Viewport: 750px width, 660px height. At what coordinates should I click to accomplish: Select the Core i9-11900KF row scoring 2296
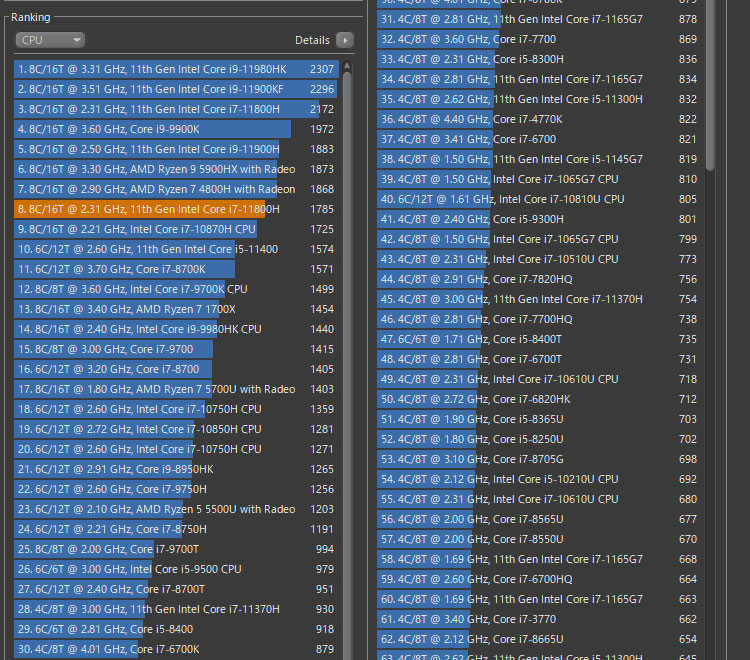tap(176, 89)
